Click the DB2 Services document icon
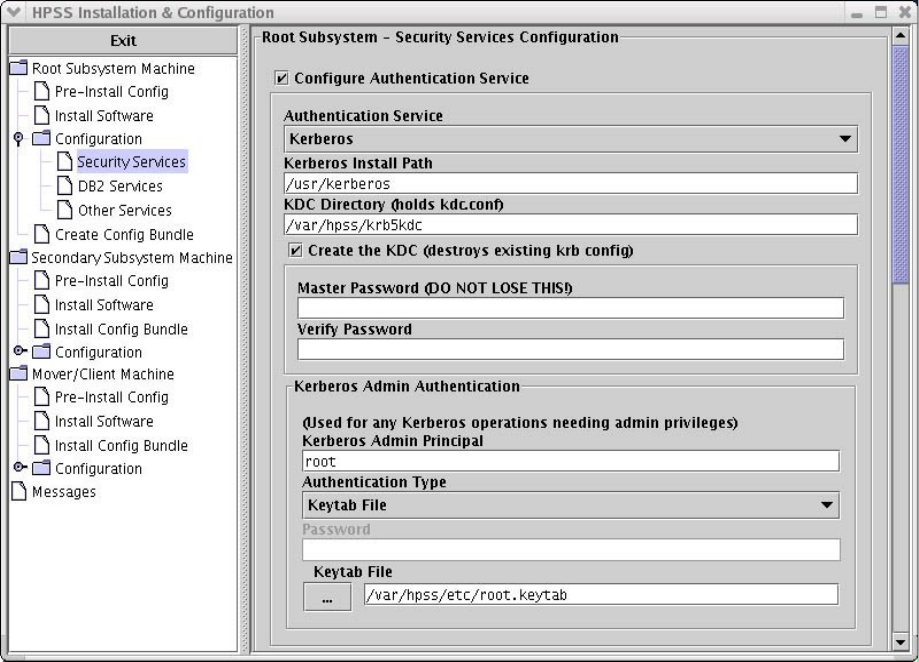 (x=64, y=186)
